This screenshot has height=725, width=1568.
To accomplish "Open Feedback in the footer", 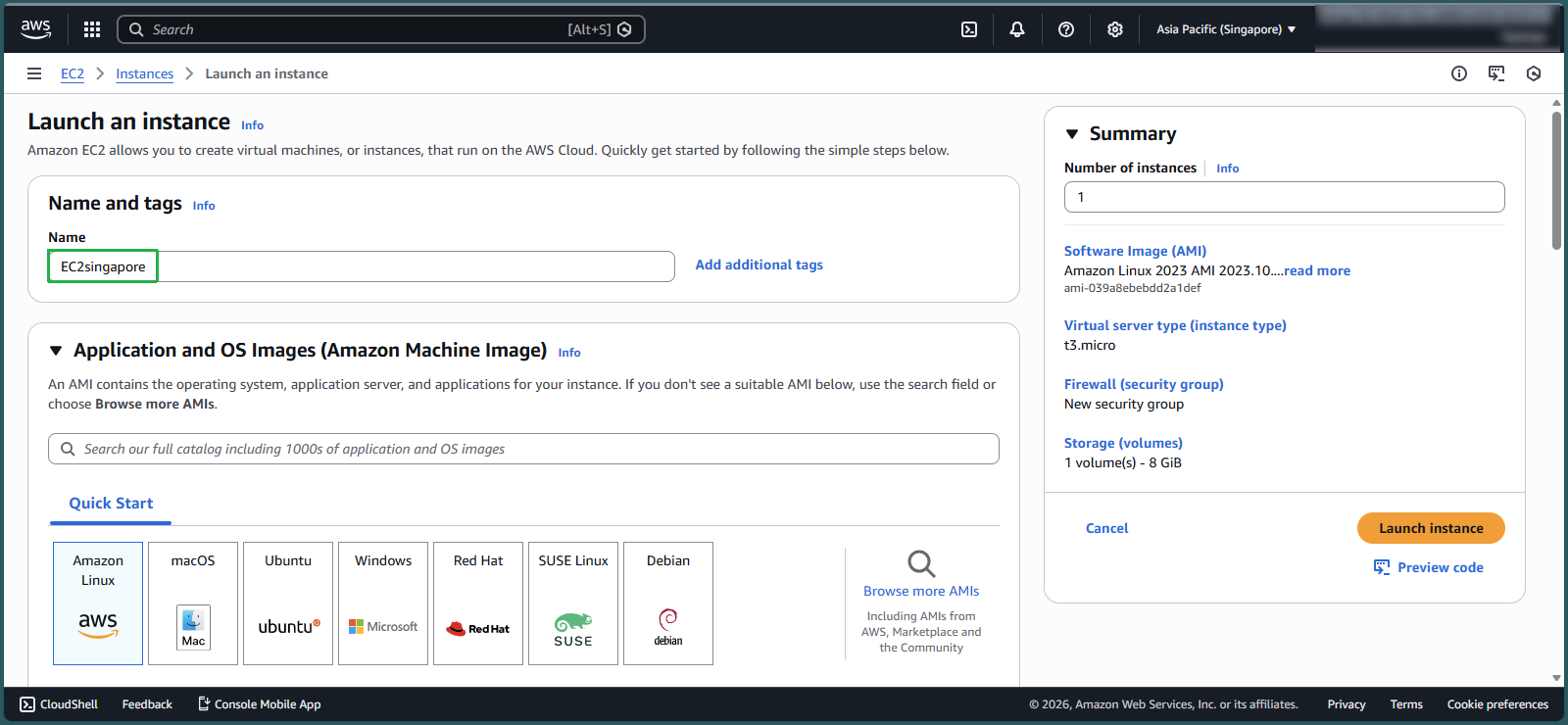I will 147,704.
